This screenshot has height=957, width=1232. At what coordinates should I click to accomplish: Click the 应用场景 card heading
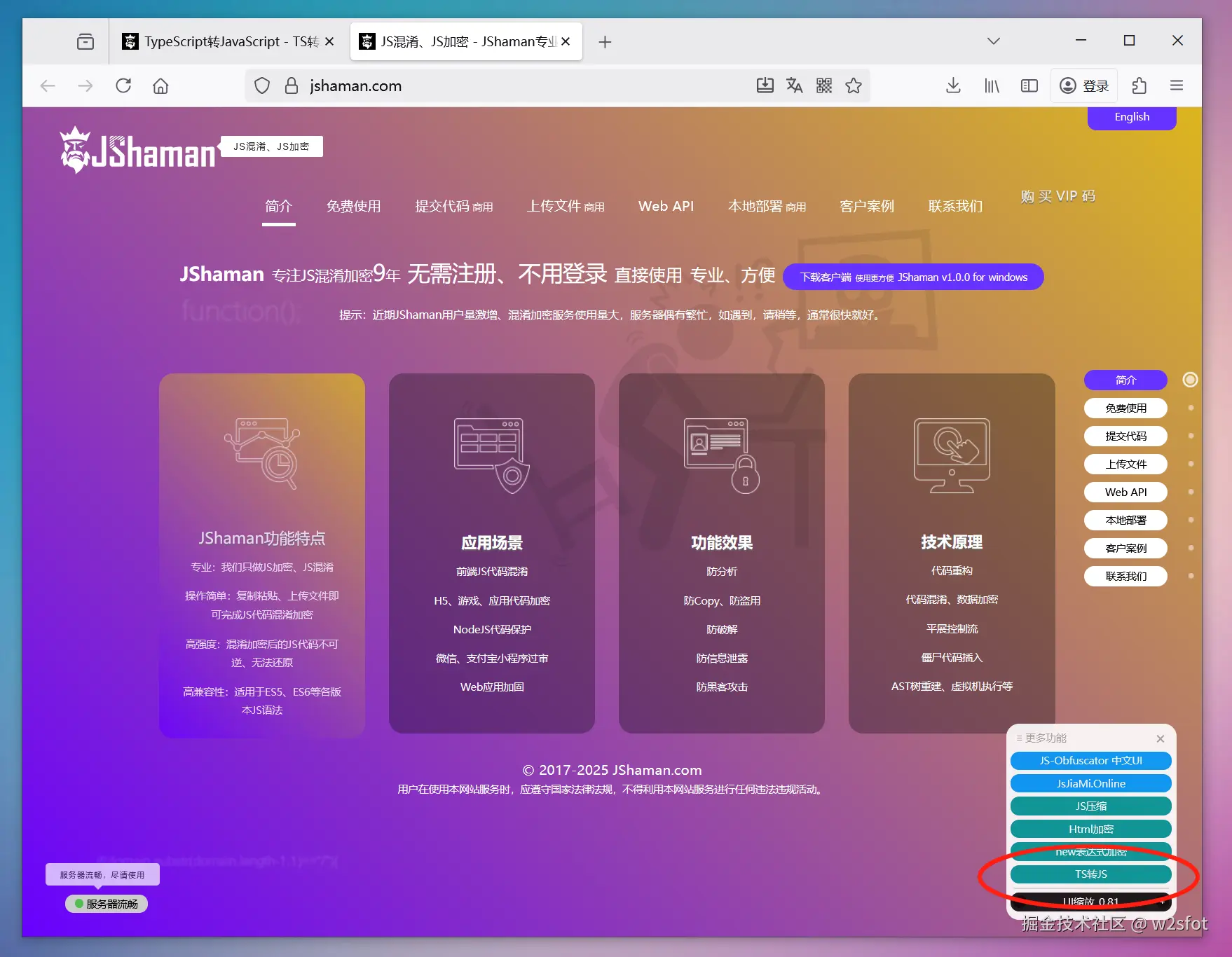pyautogui.click(x=492, y=543)
